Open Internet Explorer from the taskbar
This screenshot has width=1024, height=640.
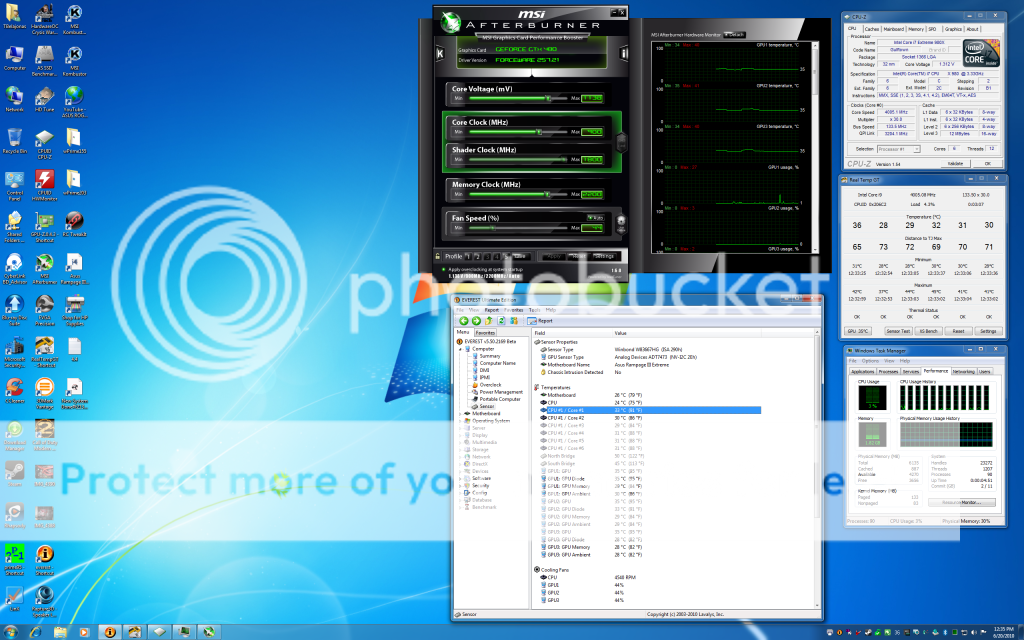(35, 632)
